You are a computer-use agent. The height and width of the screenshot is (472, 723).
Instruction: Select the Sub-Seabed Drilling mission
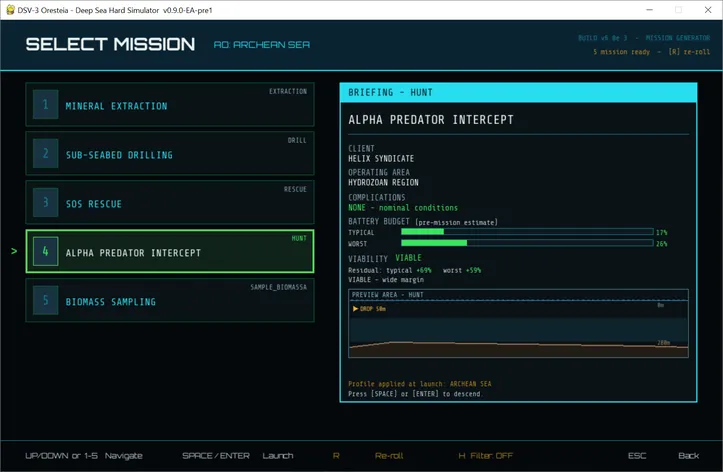170,153
